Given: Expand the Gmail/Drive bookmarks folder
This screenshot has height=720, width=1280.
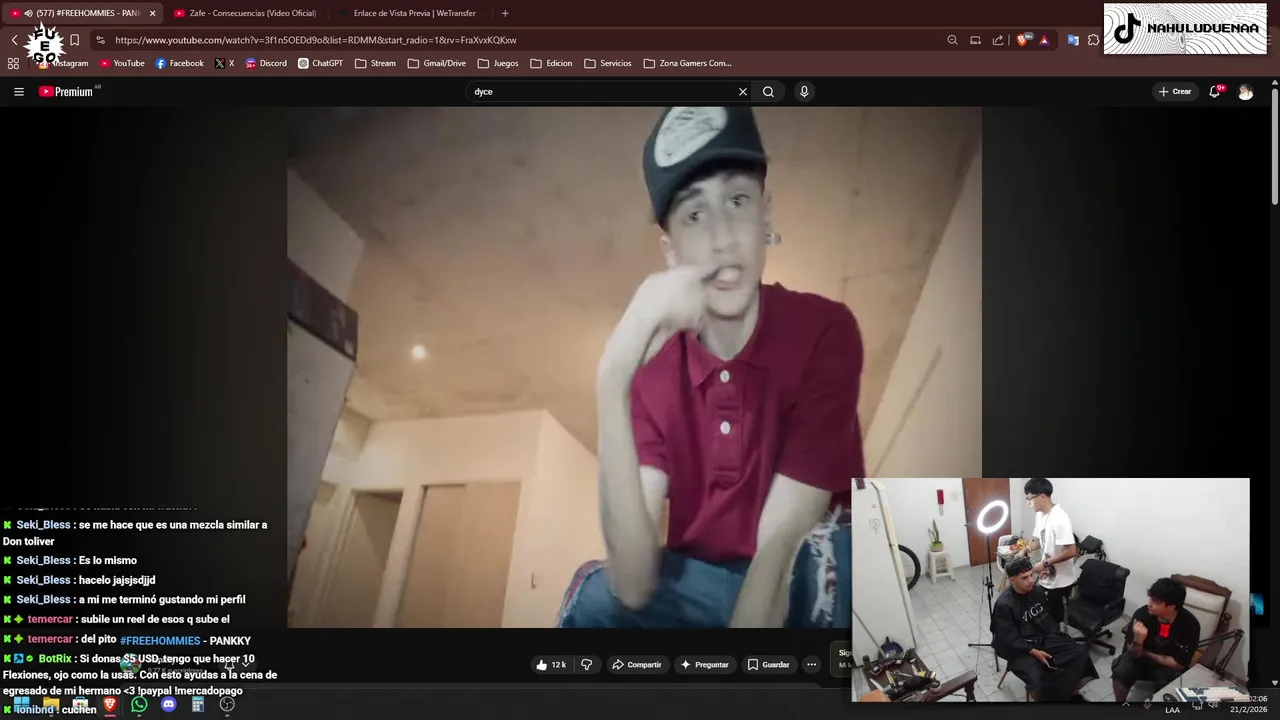Looking at the screenshot, I should pos(436,63).
